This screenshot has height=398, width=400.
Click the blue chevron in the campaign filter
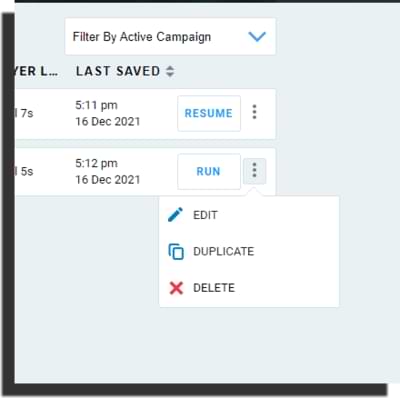coord(257,36)
